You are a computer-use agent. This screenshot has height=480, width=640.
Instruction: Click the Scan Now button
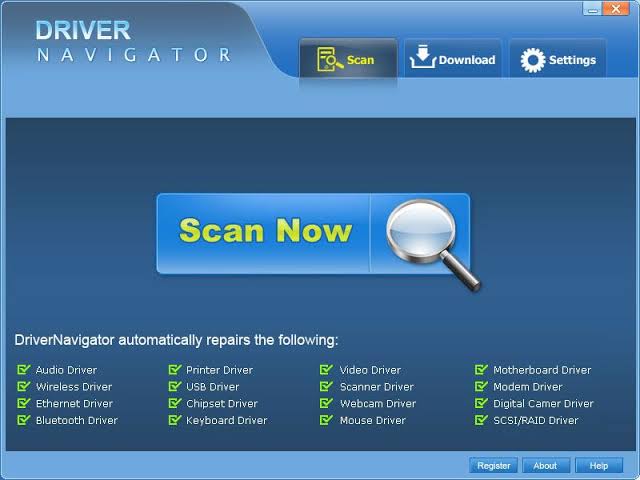(x=313, y=233)
